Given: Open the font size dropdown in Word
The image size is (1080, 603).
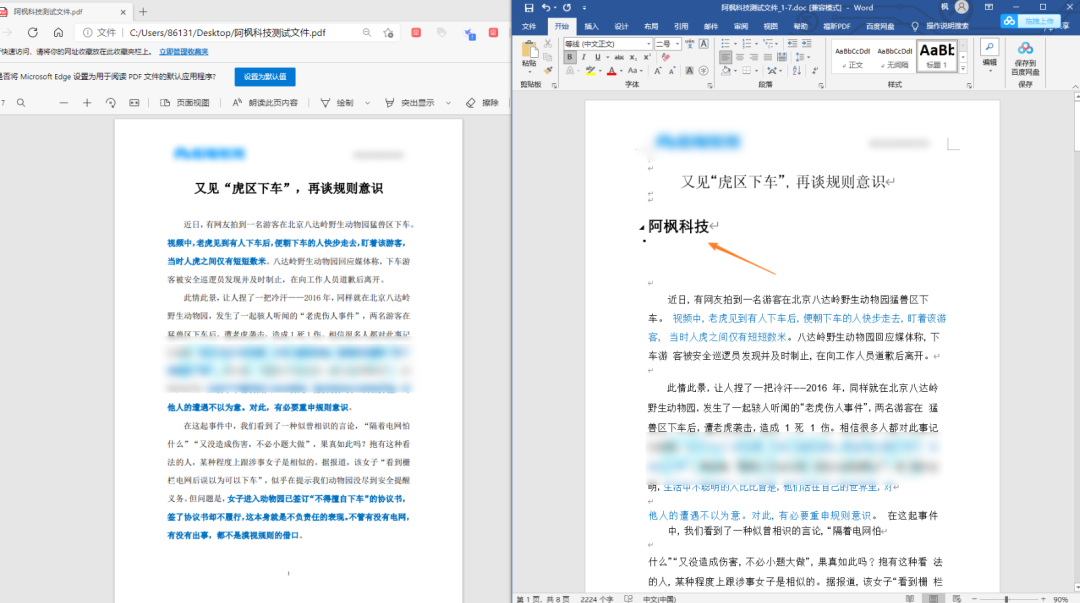Looking at the screenshot, I should (677, 43).
